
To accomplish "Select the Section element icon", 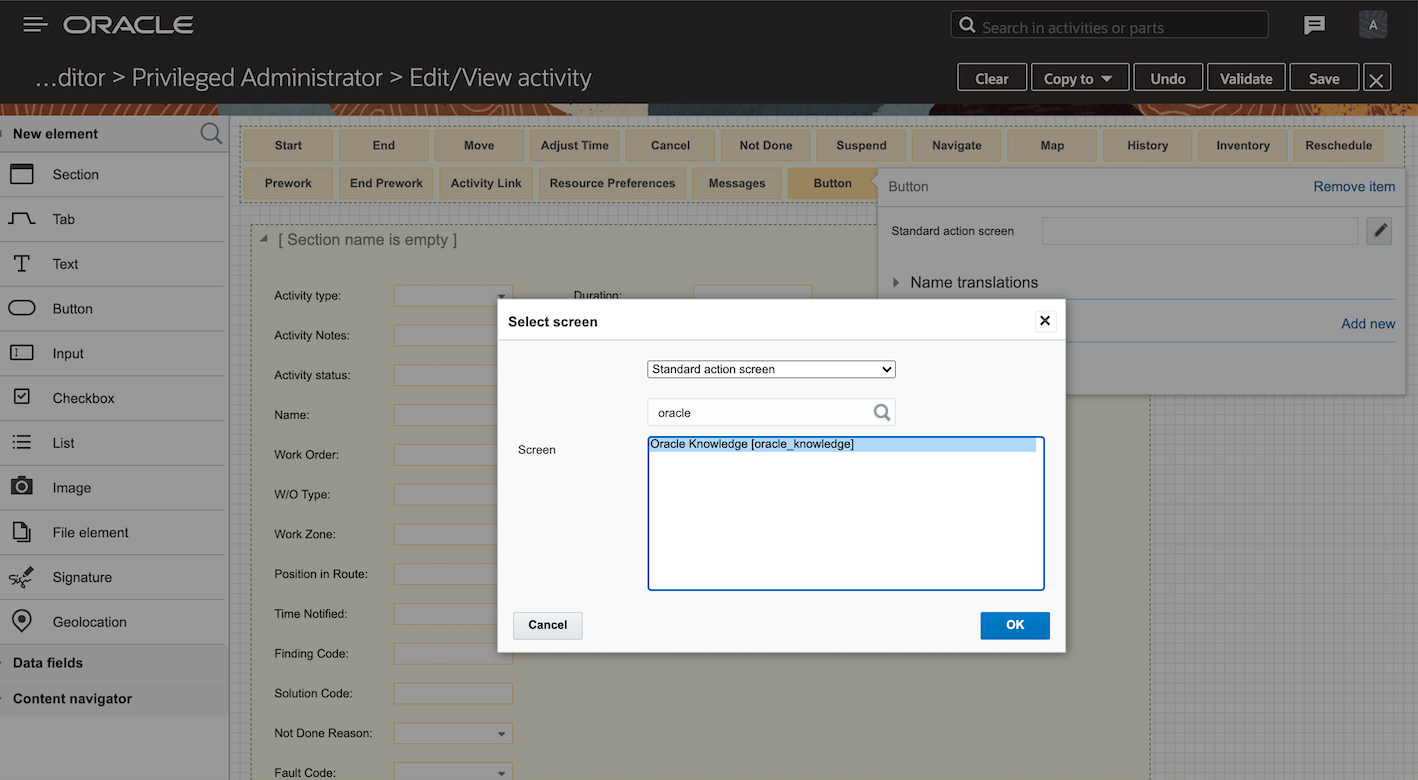I will coord(22,174).
